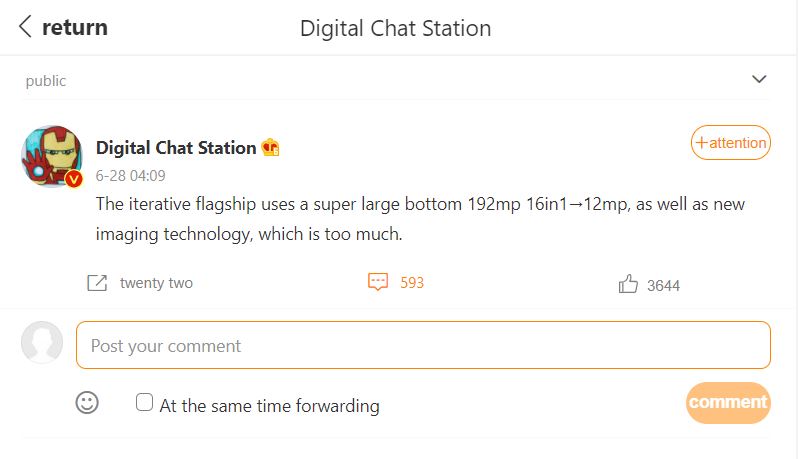
Task: Click the grey commenter avatar placeholder
Action: tap(42, 342)
